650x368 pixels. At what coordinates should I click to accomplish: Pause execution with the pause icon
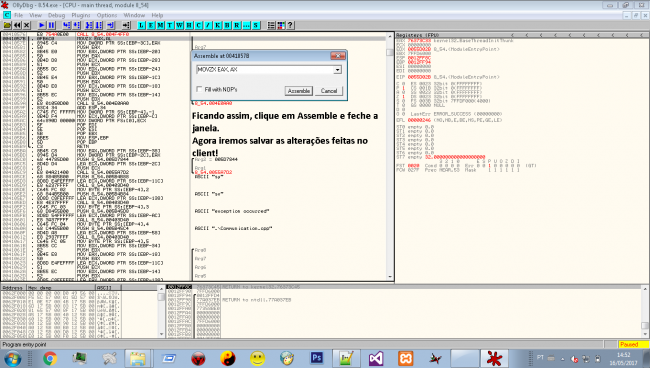[51, 25]
